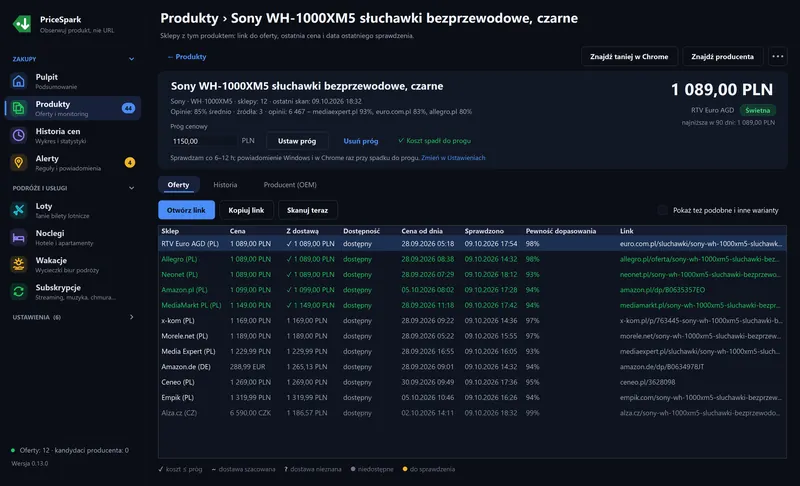Open Alerty menu item
Image resolution: width=800 pixels, height=486 pixels.
(72, 163)
